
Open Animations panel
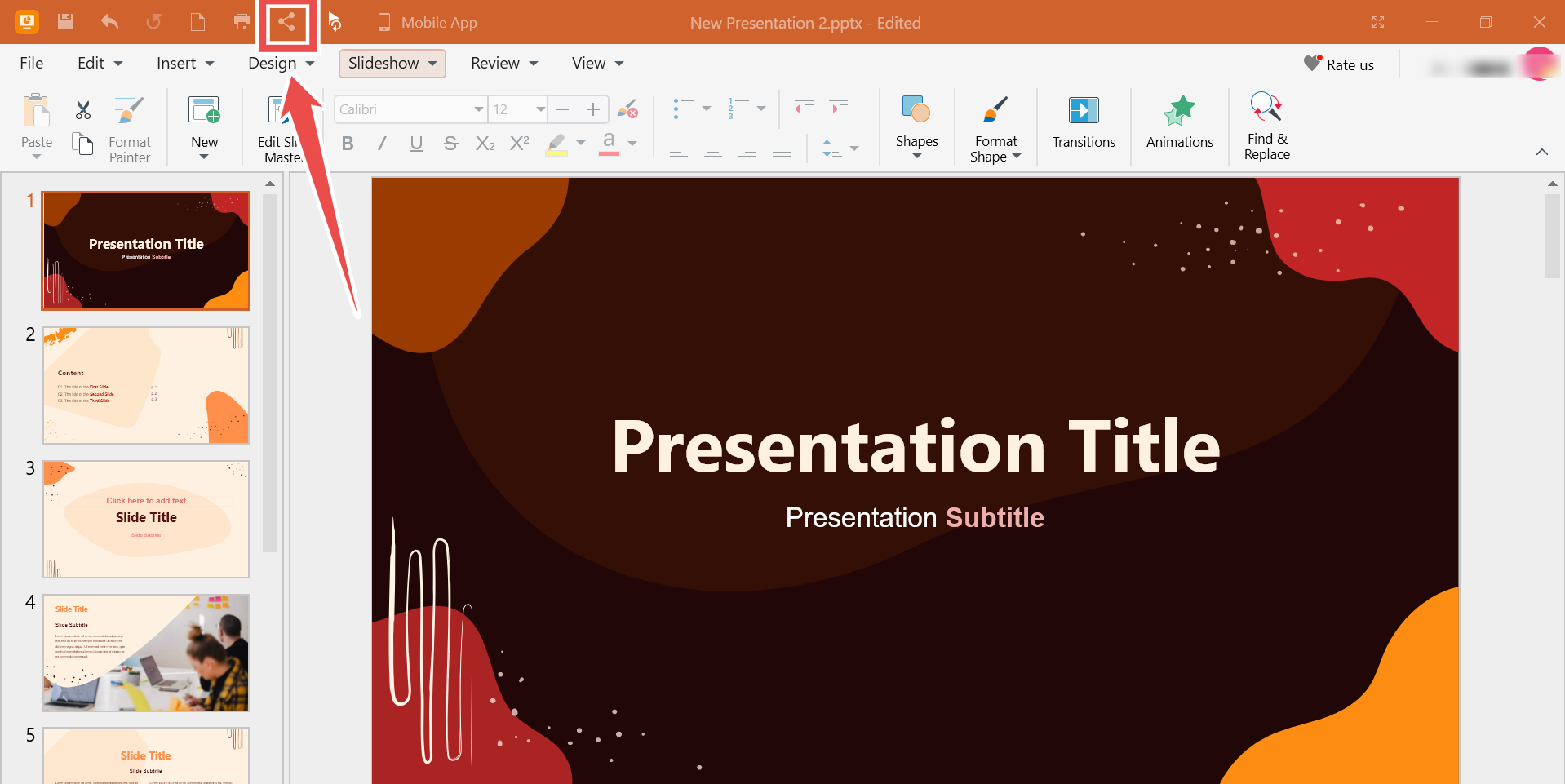pos(1180,122)
